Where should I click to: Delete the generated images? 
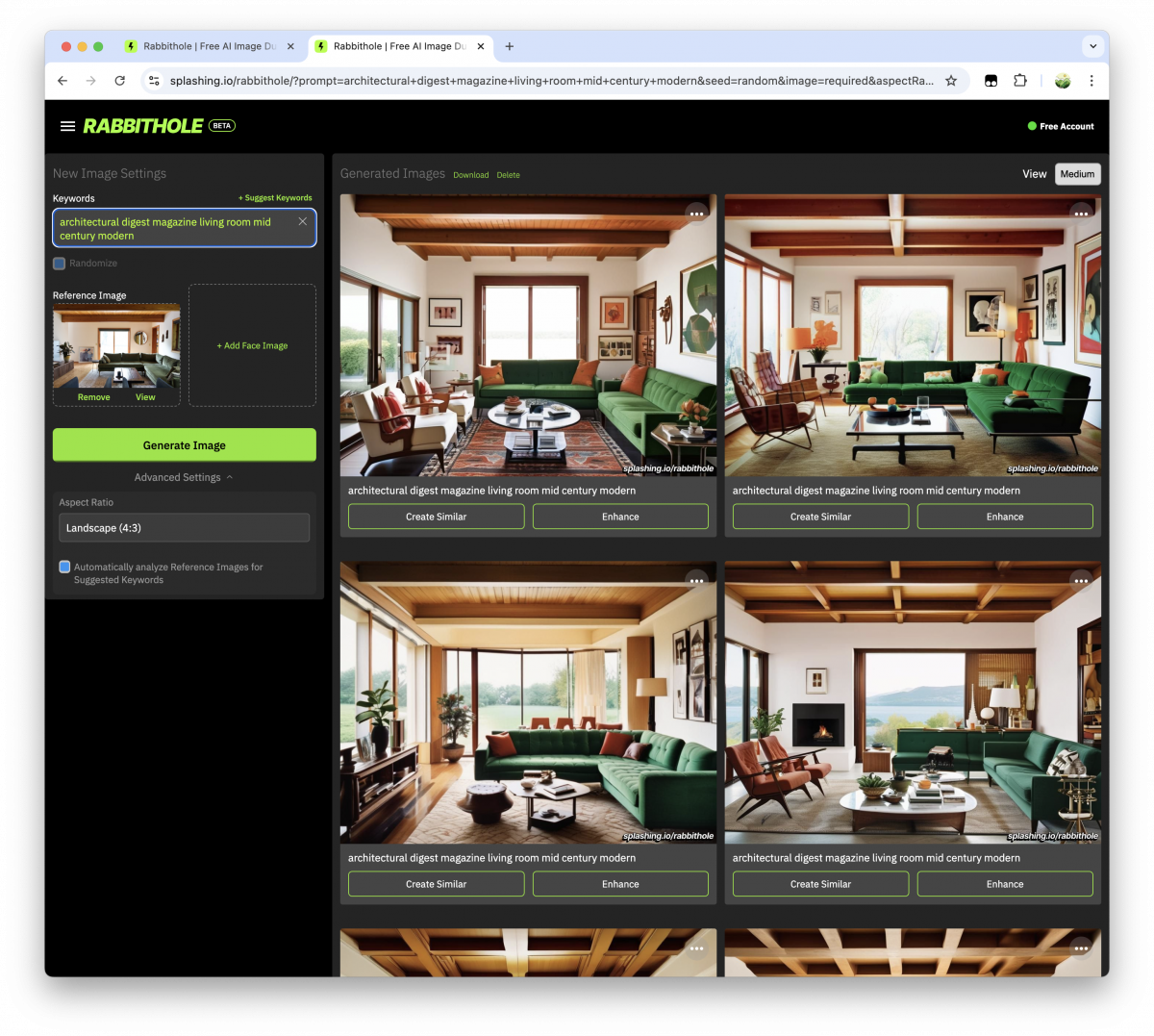point(509,175)
